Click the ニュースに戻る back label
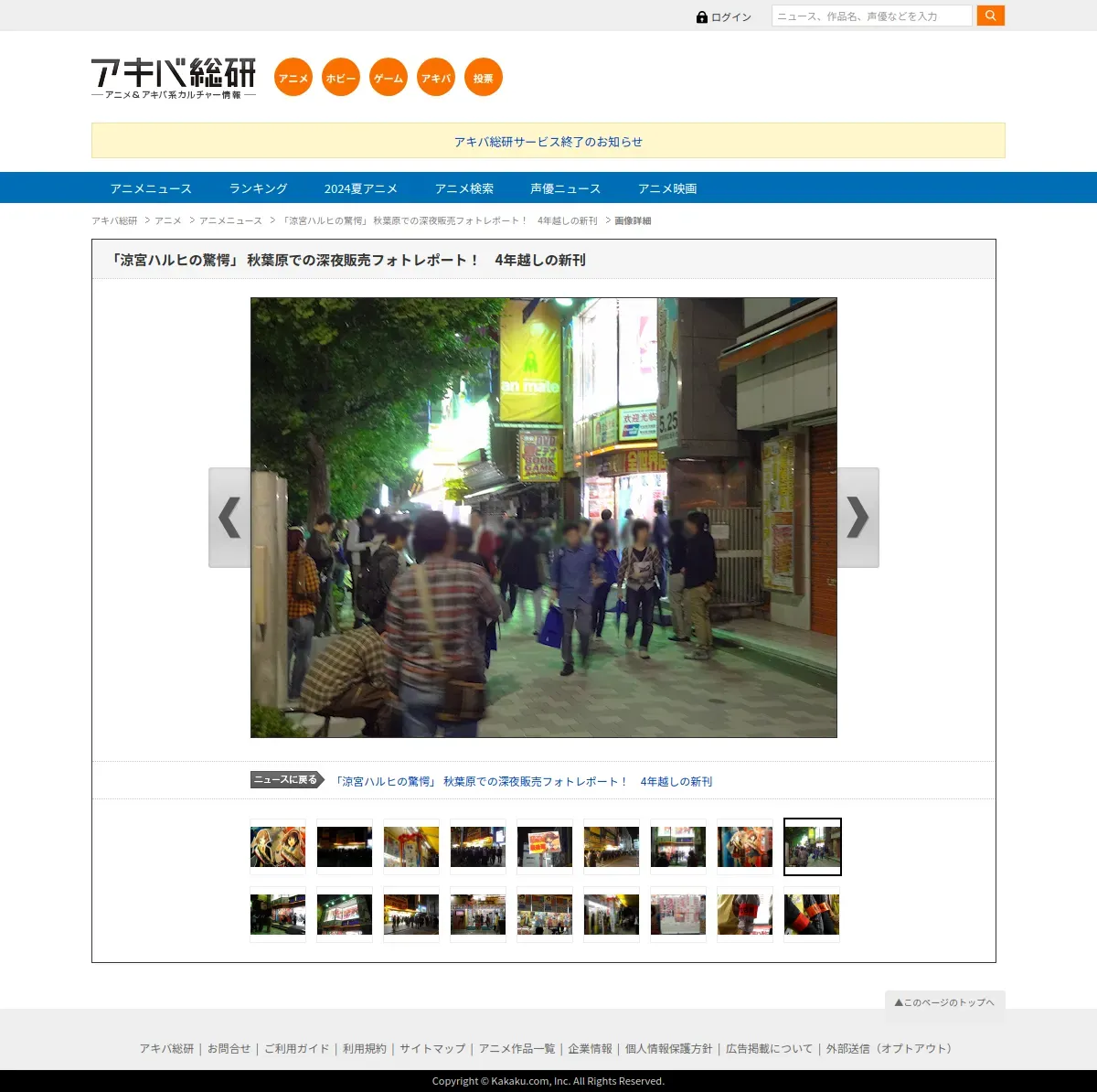 point(287,779)
